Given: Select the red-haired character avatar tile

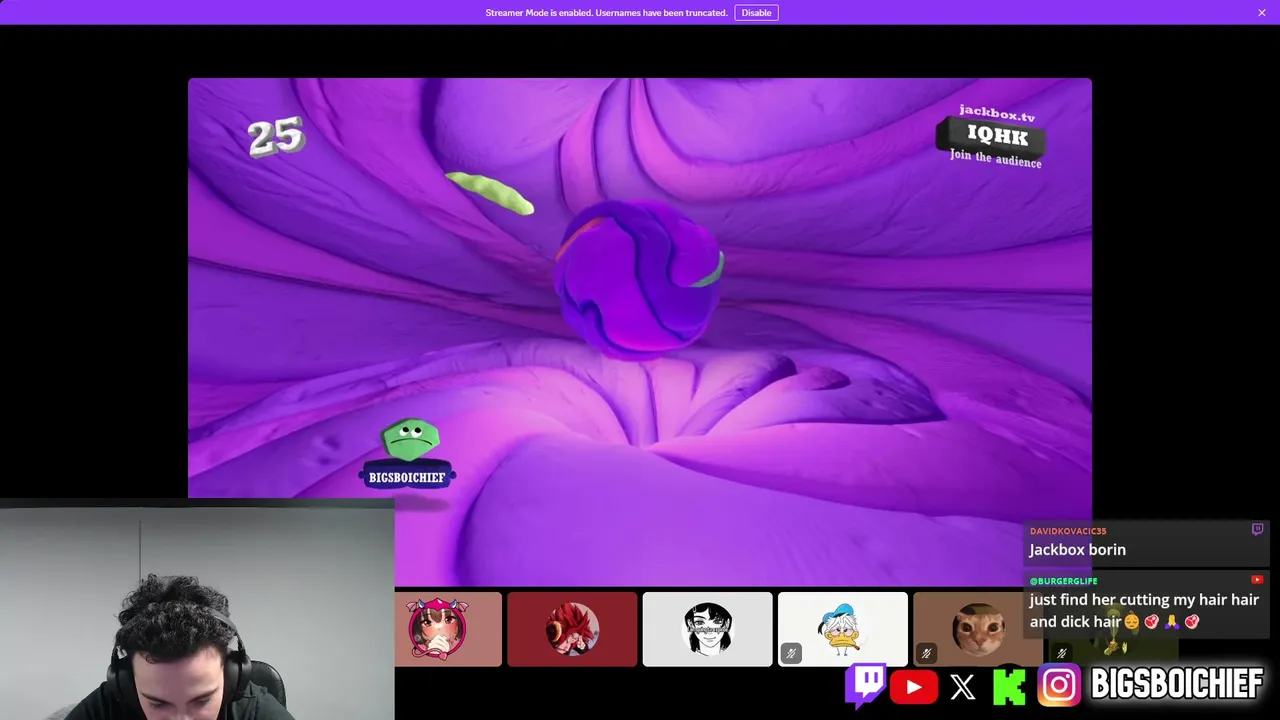Looking at the screenshot, I should [572, 629].
